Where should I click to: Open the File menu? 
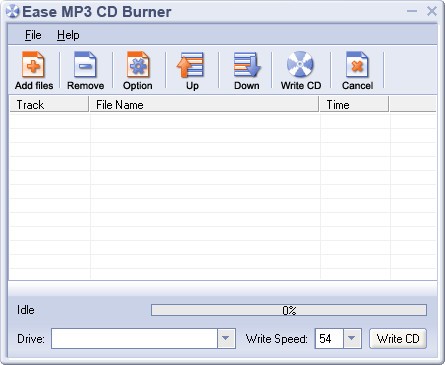pyautogui.click(x=33, y=35)
